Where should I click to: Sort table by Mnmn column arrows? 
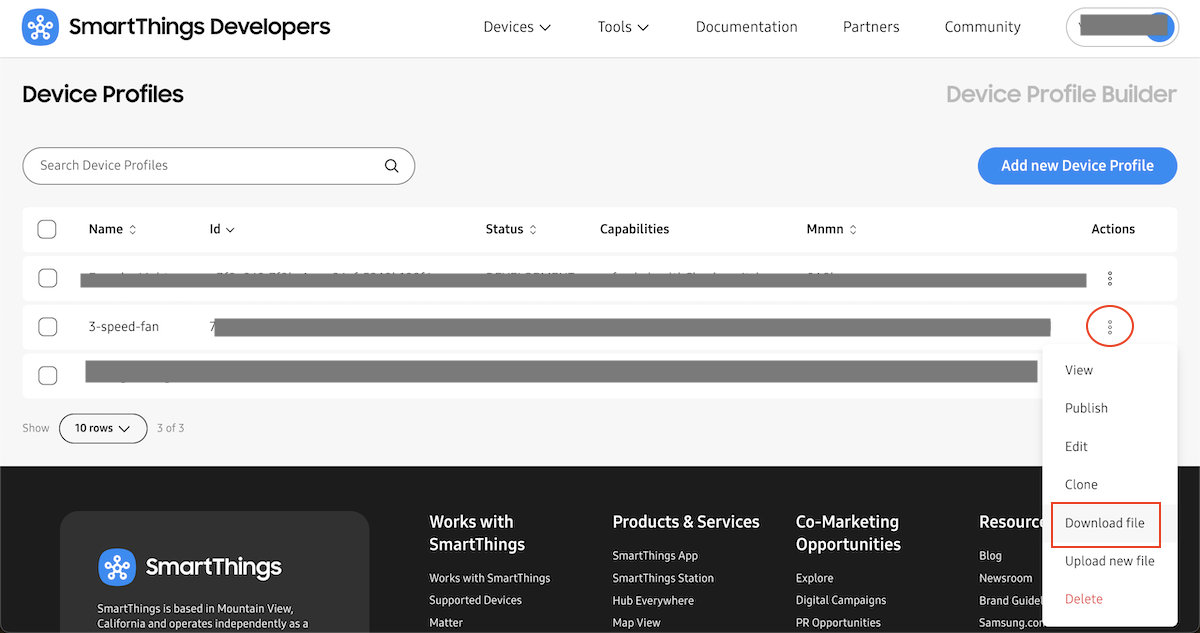pyautogui.click(x=853, y=229)
